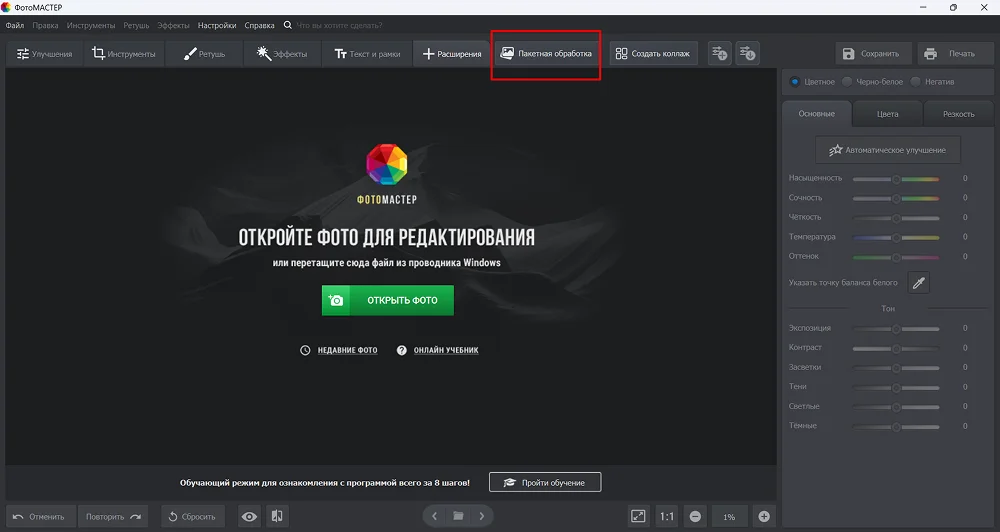Pick white balance point with eyedropper
The height and width of the screenshot is (532, 1000).
pos(918,283)
